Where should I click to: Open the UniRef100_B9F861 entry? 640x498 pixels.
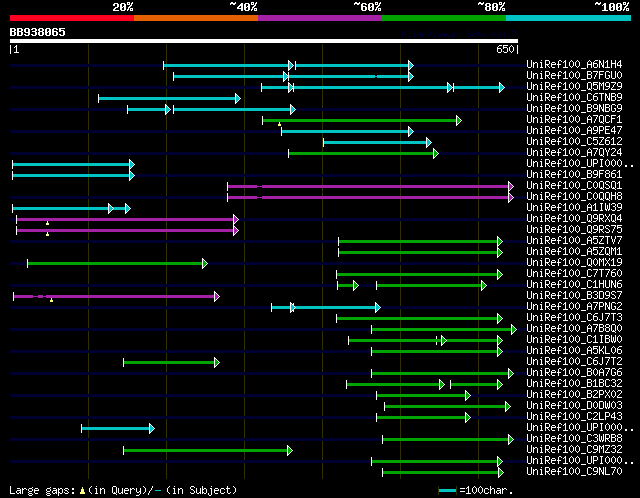click(x=575, y=175)
